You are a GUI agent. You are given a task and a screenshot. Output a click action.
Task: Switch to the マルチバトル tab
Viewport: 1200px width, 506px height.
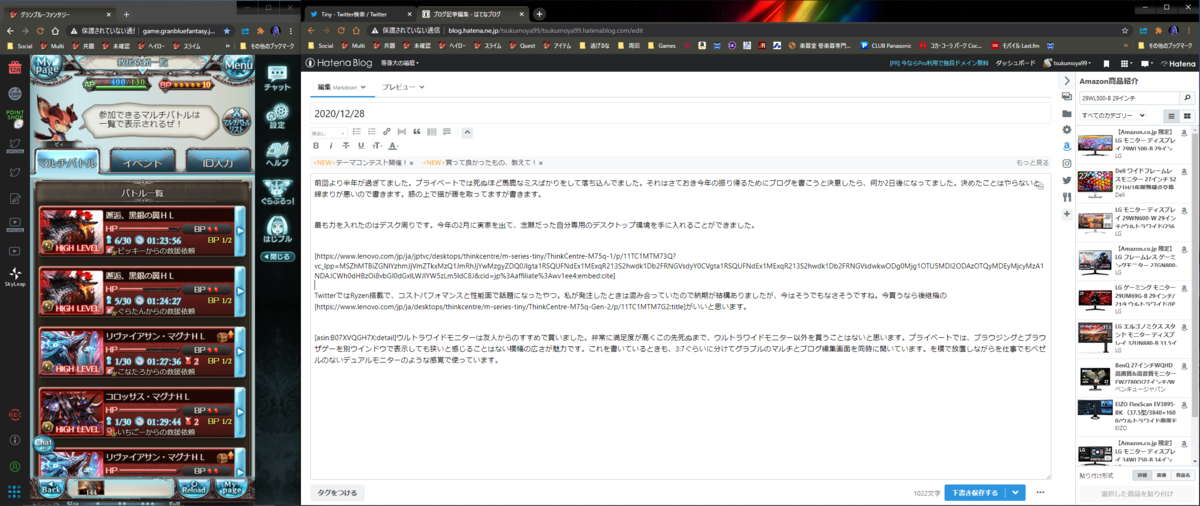67,162
